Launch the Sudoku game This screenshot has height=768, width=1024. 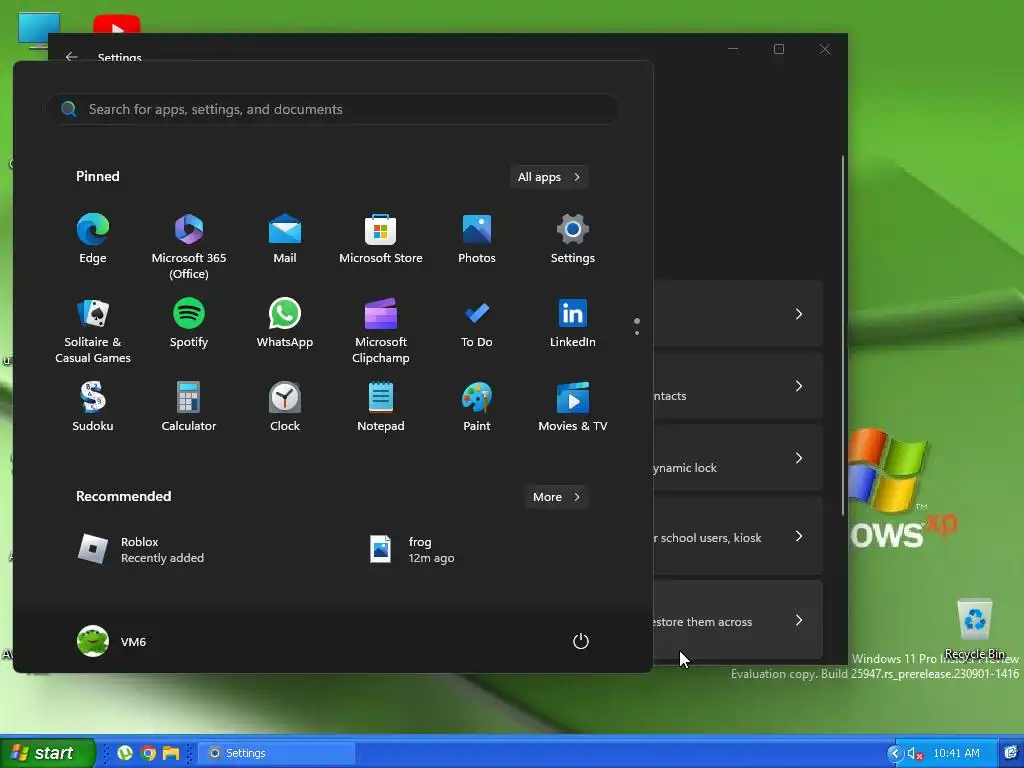point(93,406)
